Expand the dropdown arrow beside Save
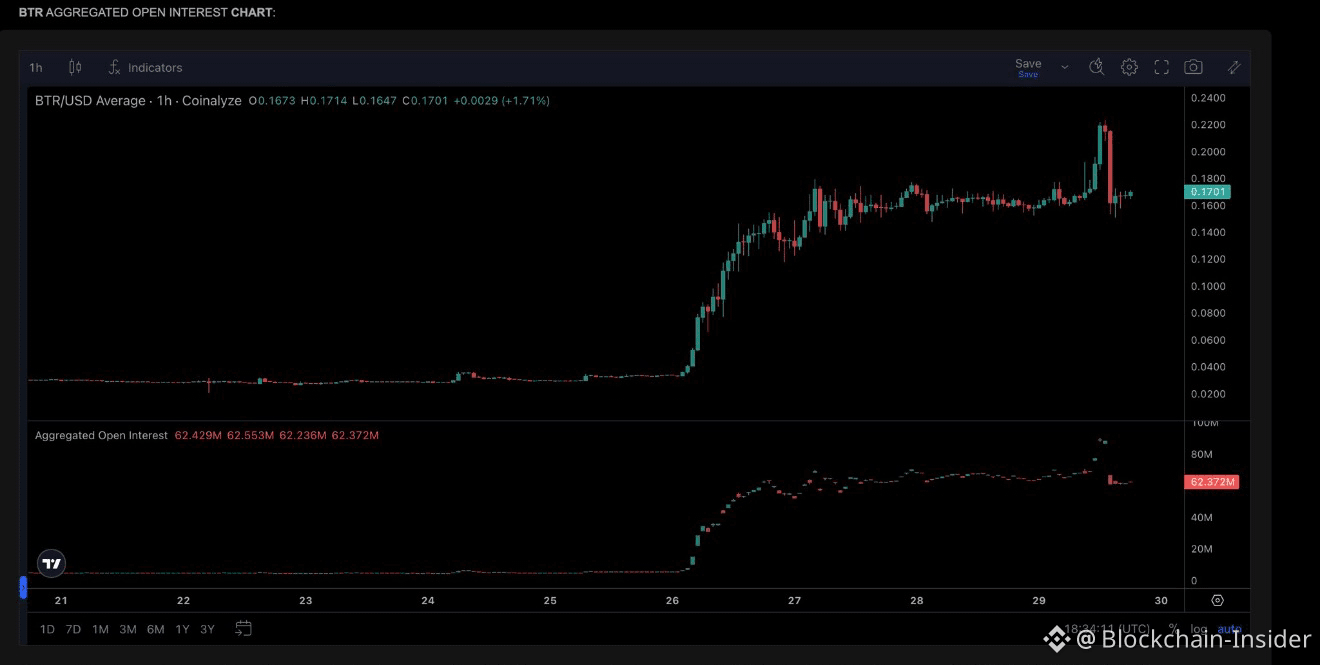 [1065, 68]
